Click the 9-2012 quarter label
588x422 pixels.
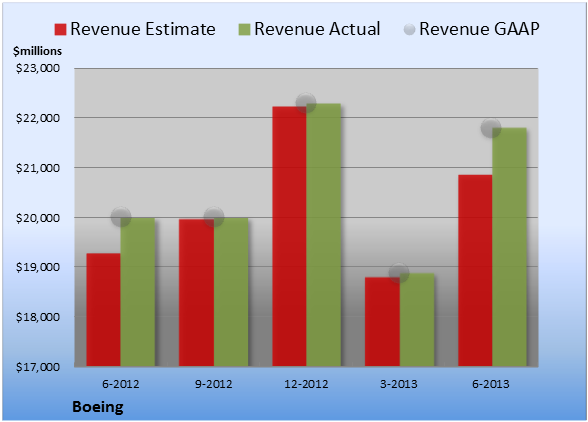pos(214,384)
